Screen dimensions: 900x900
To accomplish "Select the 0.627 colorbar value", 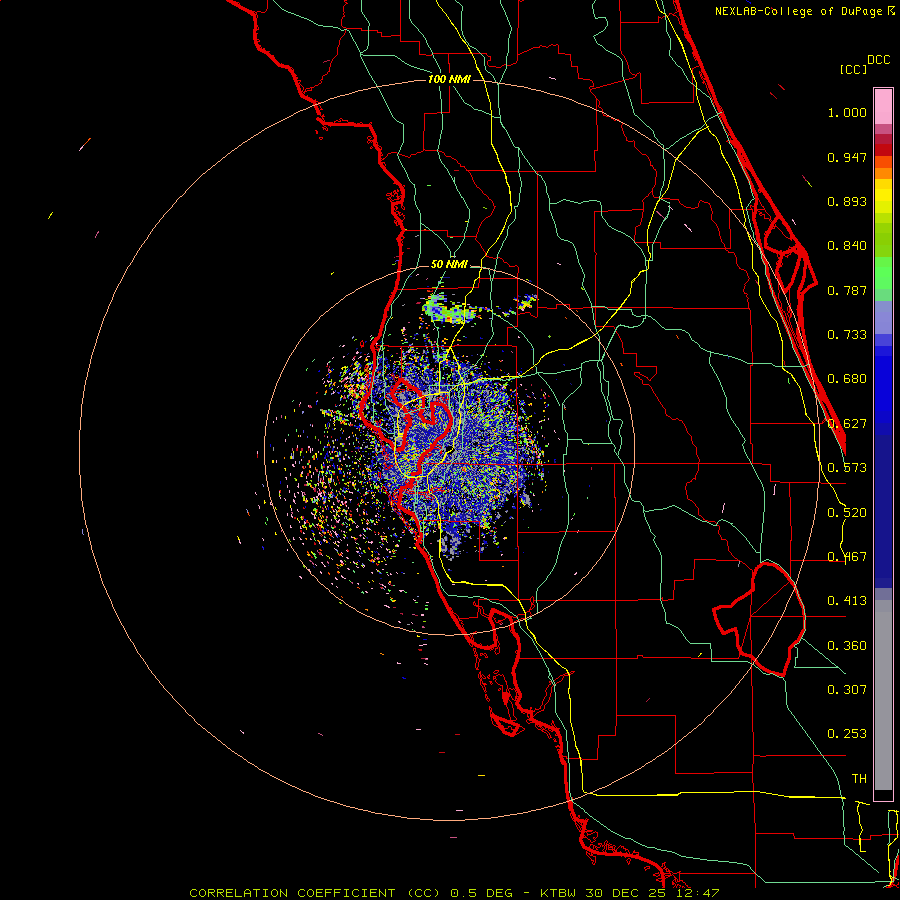I will pyautogui.click(x=847, y=424).
